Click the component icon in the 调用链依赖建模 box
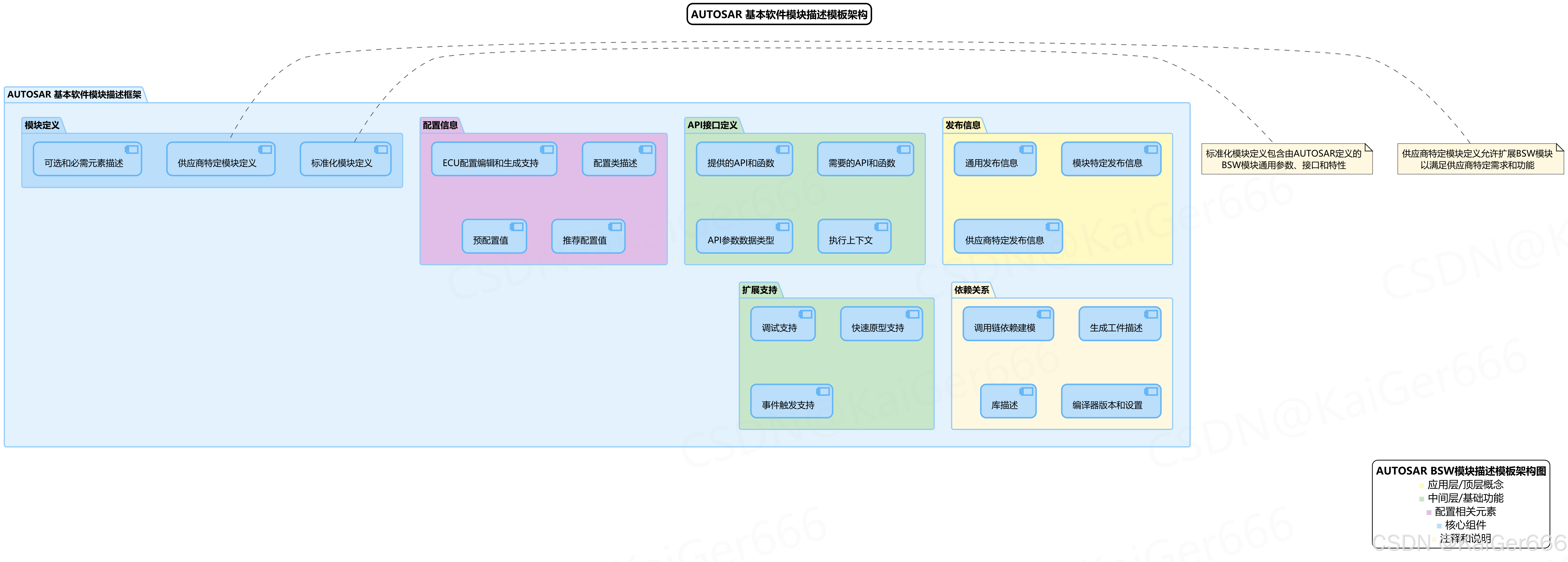 click(1044, 315)
